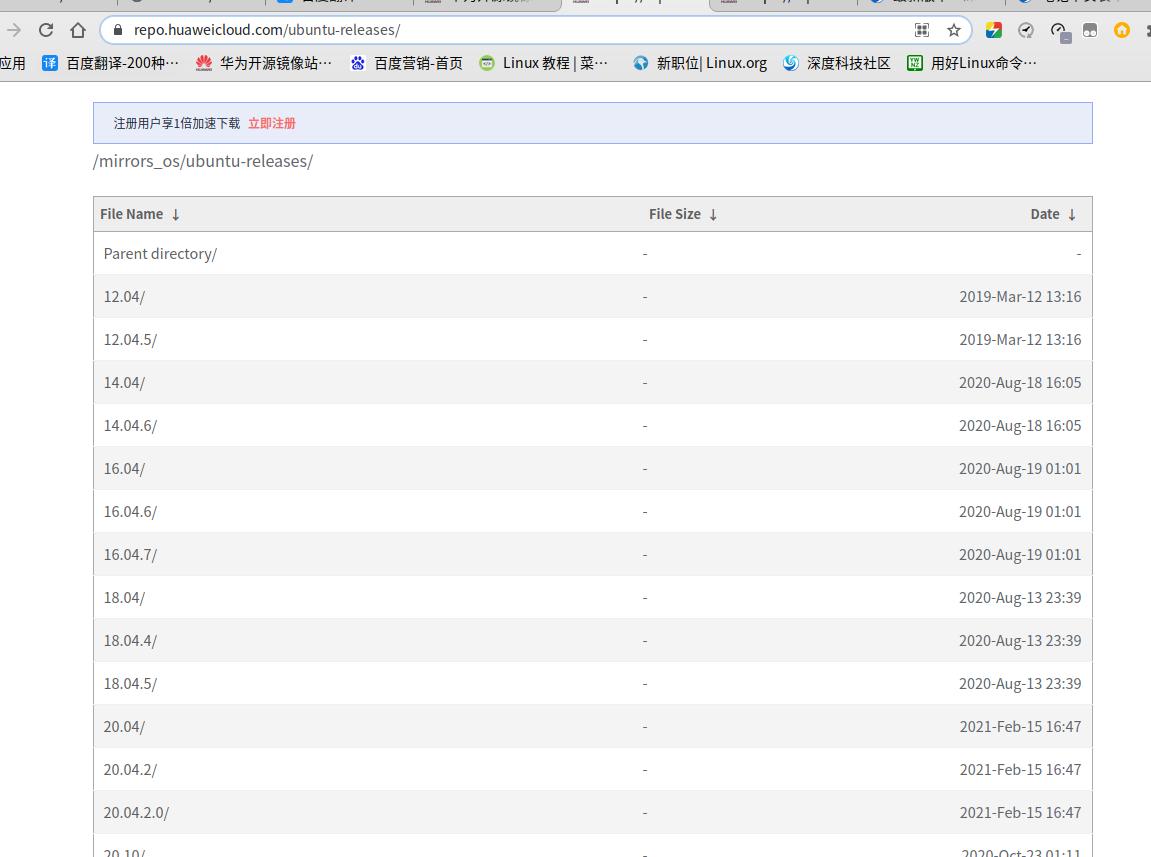Sort the table by Date
The width and height of the screenshot is (1151, 857).
pyautogui.click(x=1053, y=214)
